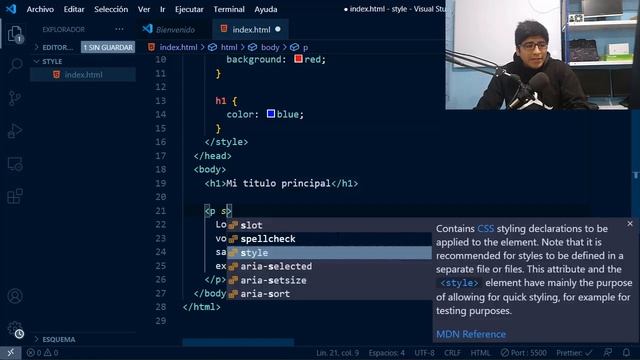Viewport: 640px width, 360px height.
Task: Click the Prettier status item
Action: coord(574,353)
